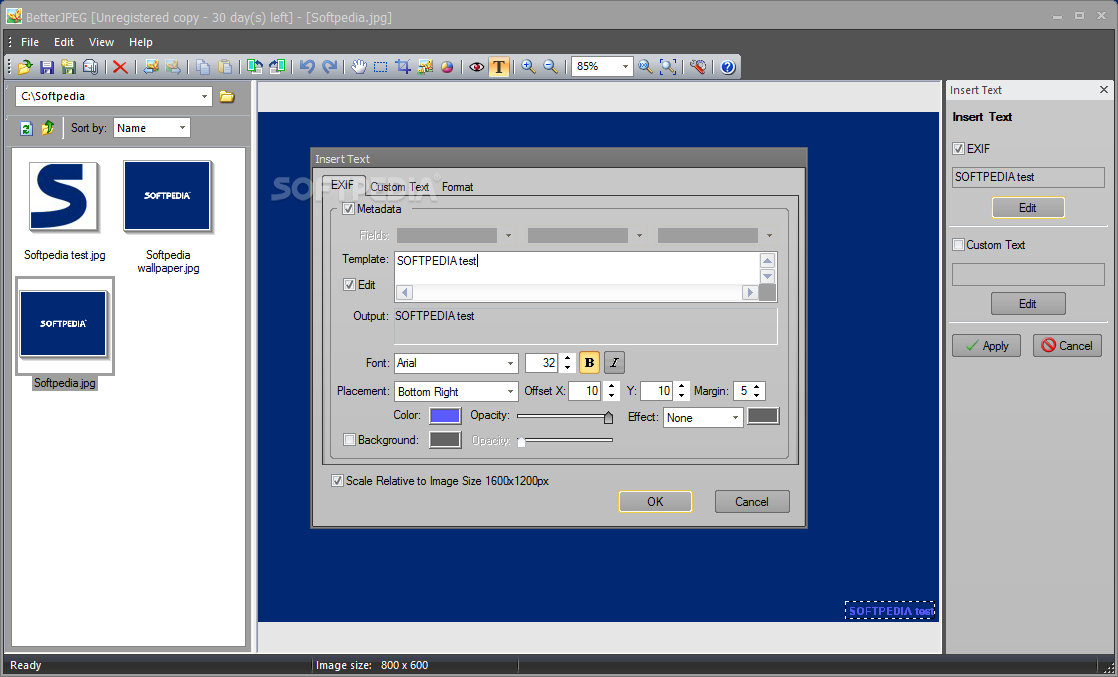The height and width of the screenshot is (677, 1118).
Task: Open the Arial font dropdown
Action: point(511,363)
